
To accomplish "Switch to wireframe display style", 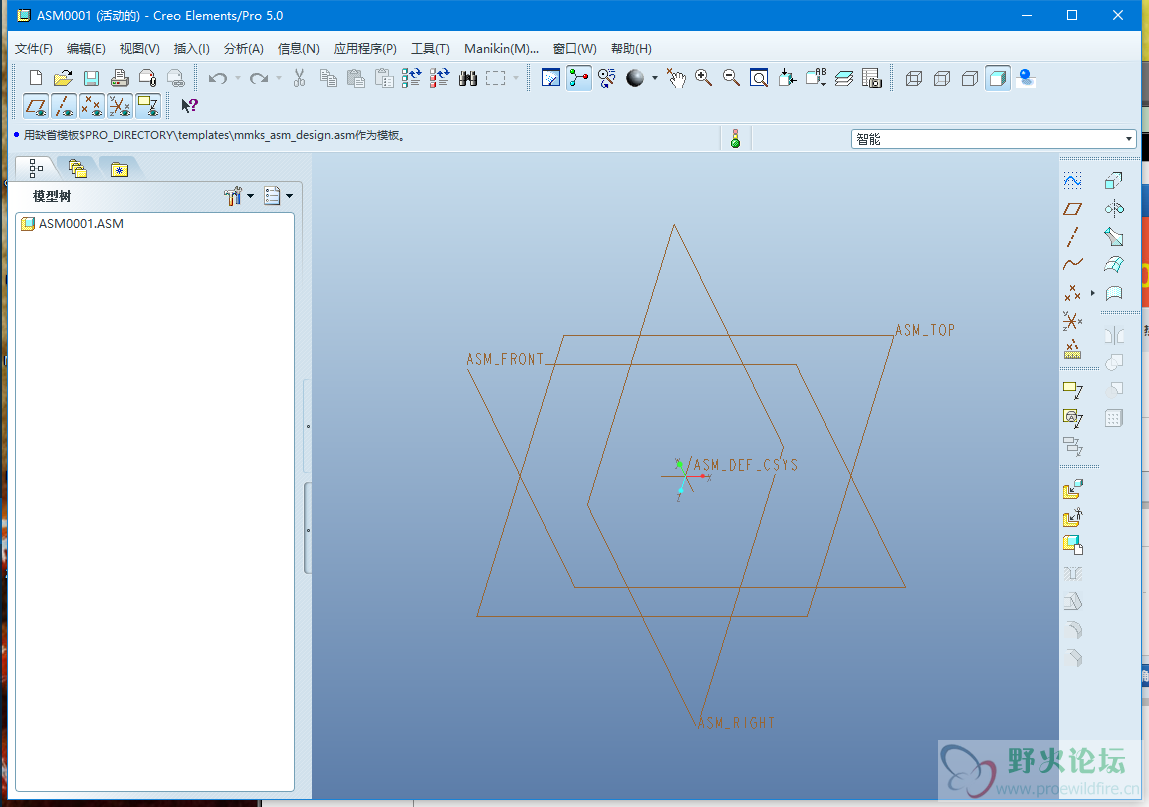I will 913,78.
